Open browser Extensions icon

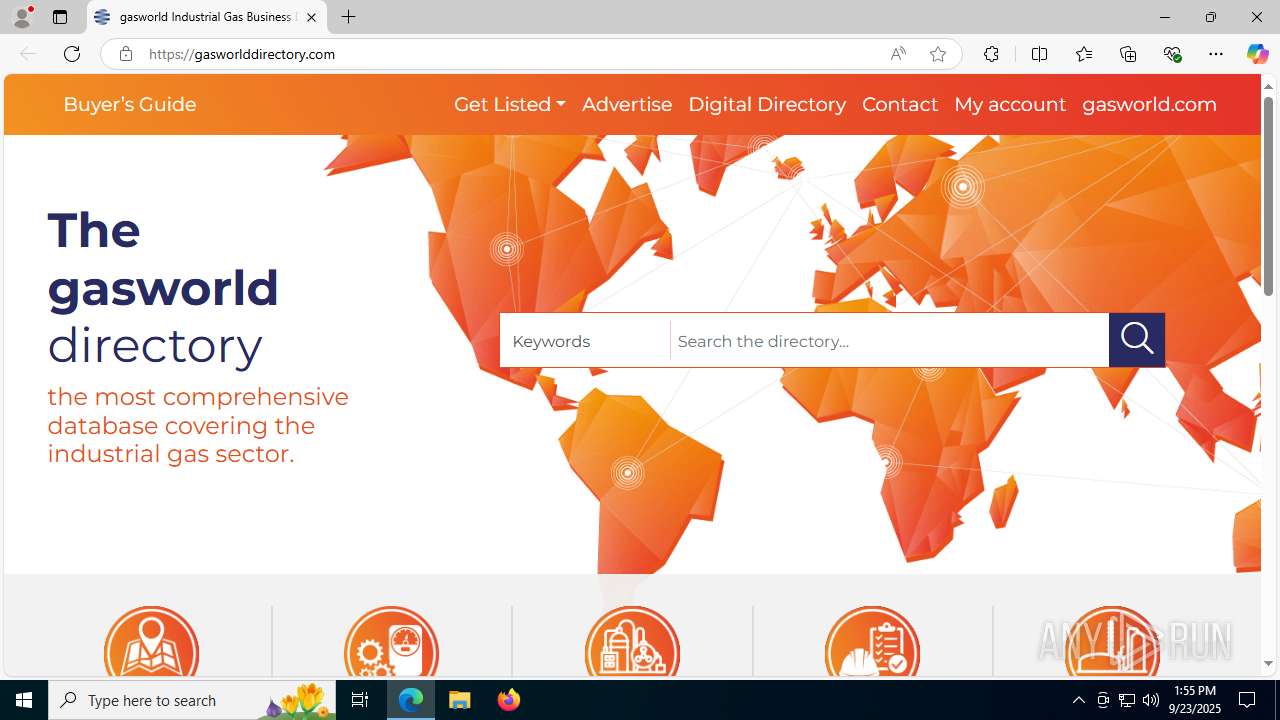991,54
